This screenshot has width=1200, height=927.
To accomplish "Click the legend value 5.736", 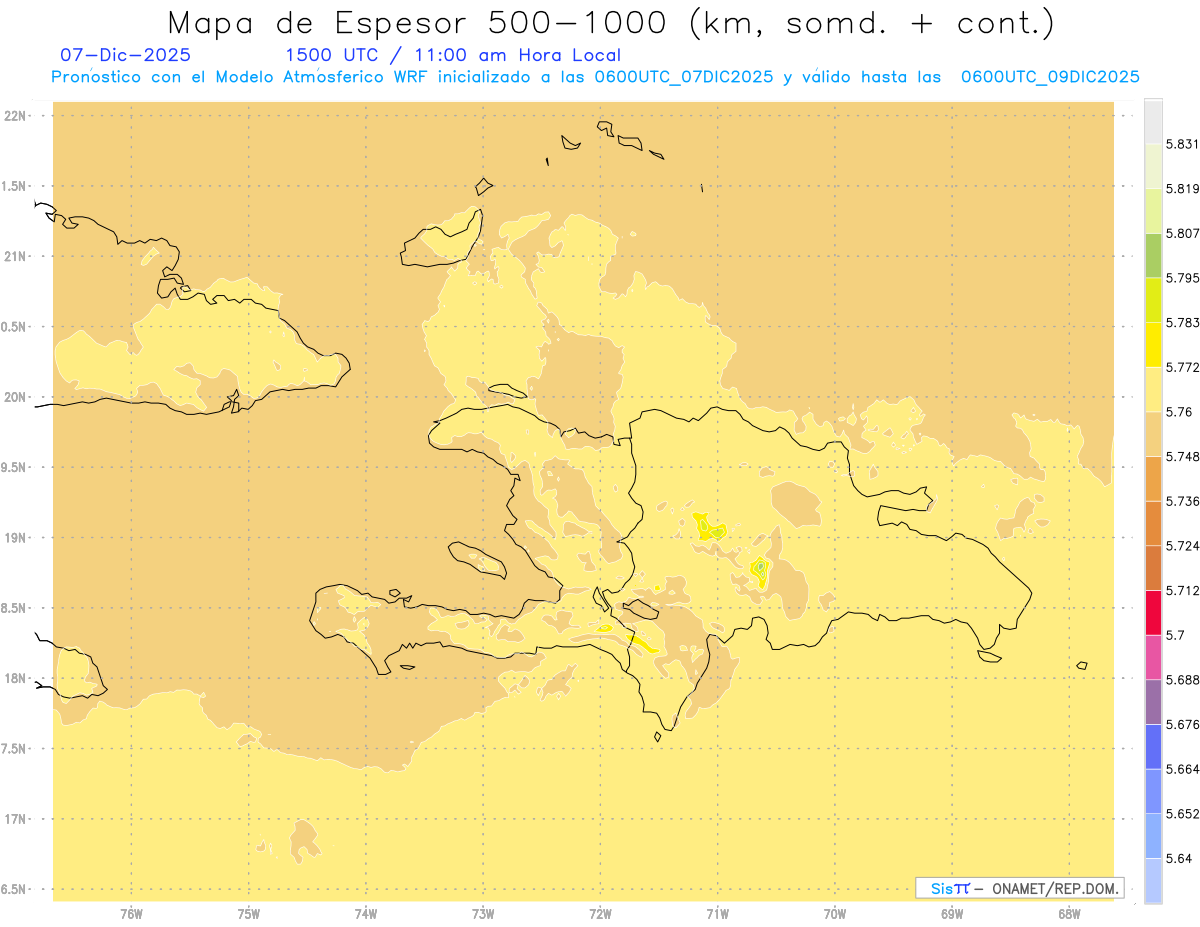I will coord(1183,501).
